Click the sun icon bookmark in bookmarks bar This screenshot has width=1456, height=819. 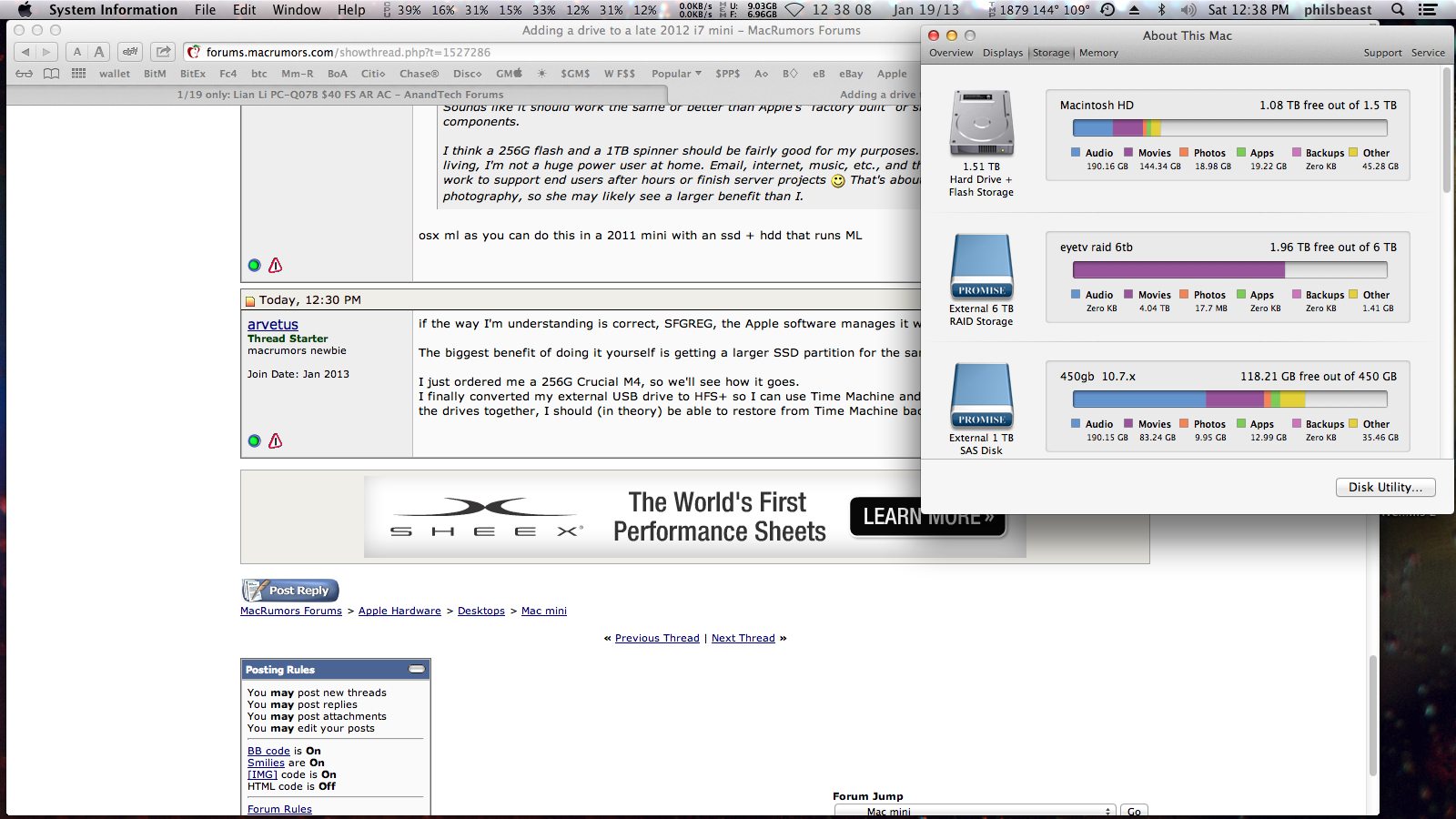pos(541,74)
